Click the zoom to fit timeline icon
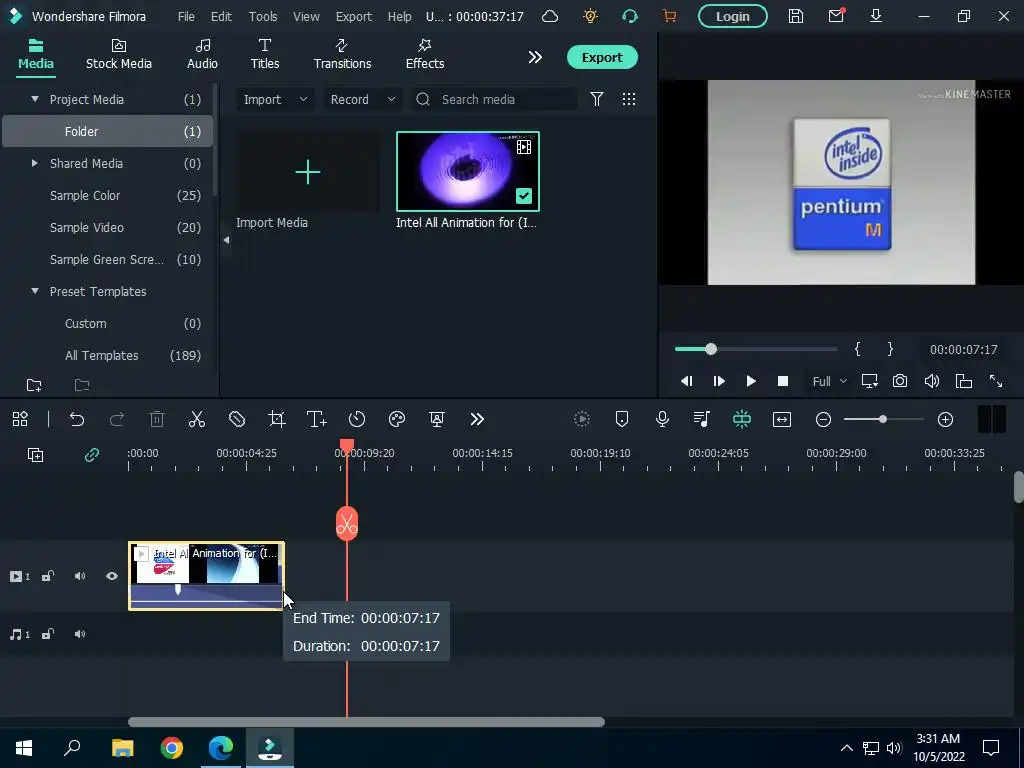The width and height of the screenshot is (1024, 768). tap(782, 419)
